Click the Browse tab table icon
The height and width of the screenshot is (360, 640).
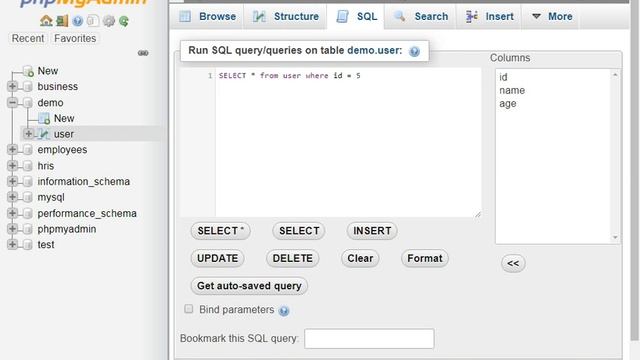point(185,16)
